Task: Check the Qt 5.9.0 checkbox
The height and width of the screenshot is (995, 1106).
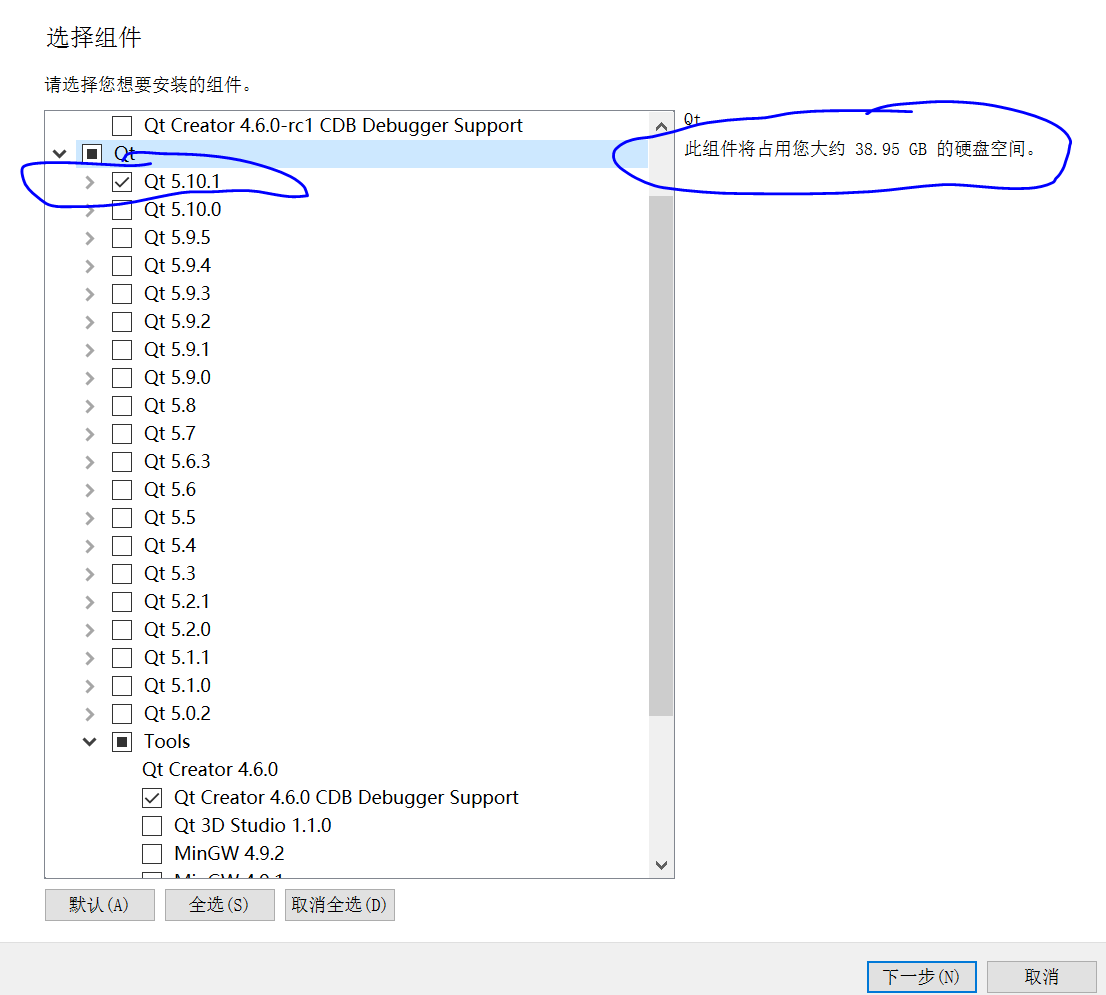Action: [x=122, y=378]
